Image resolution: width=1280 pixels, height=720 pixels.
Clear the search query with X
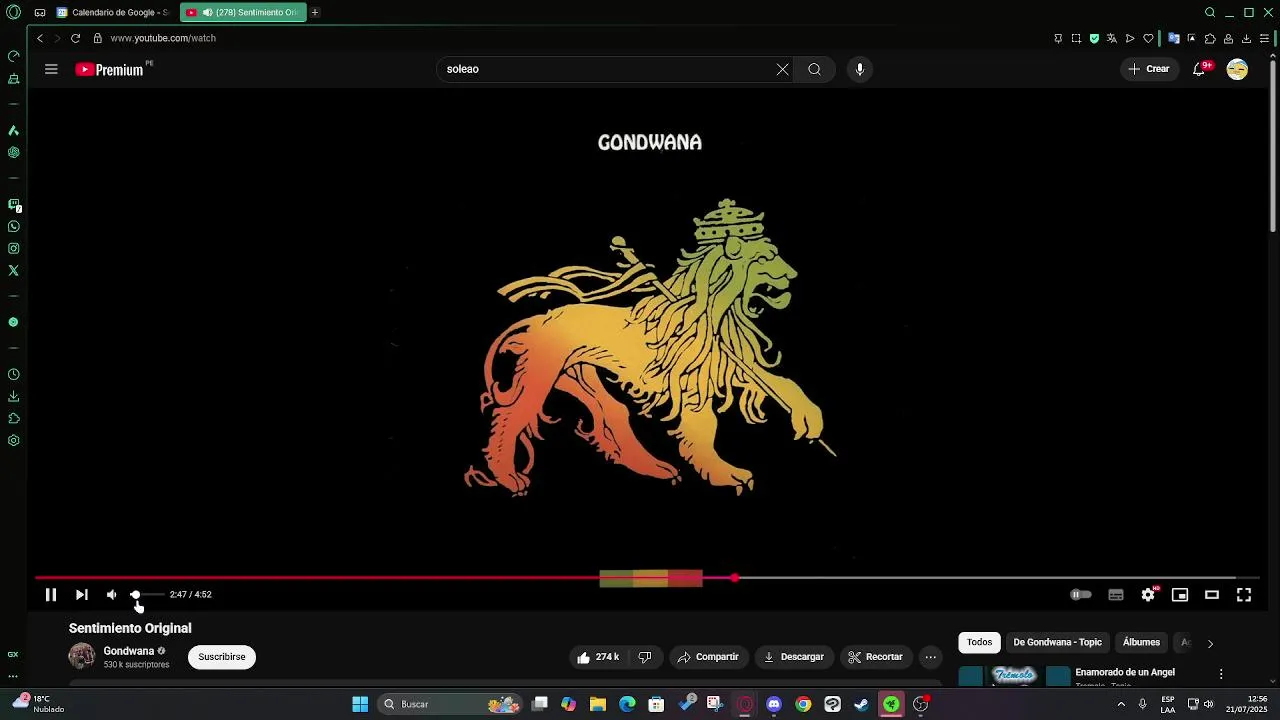[x=782, y=69]
